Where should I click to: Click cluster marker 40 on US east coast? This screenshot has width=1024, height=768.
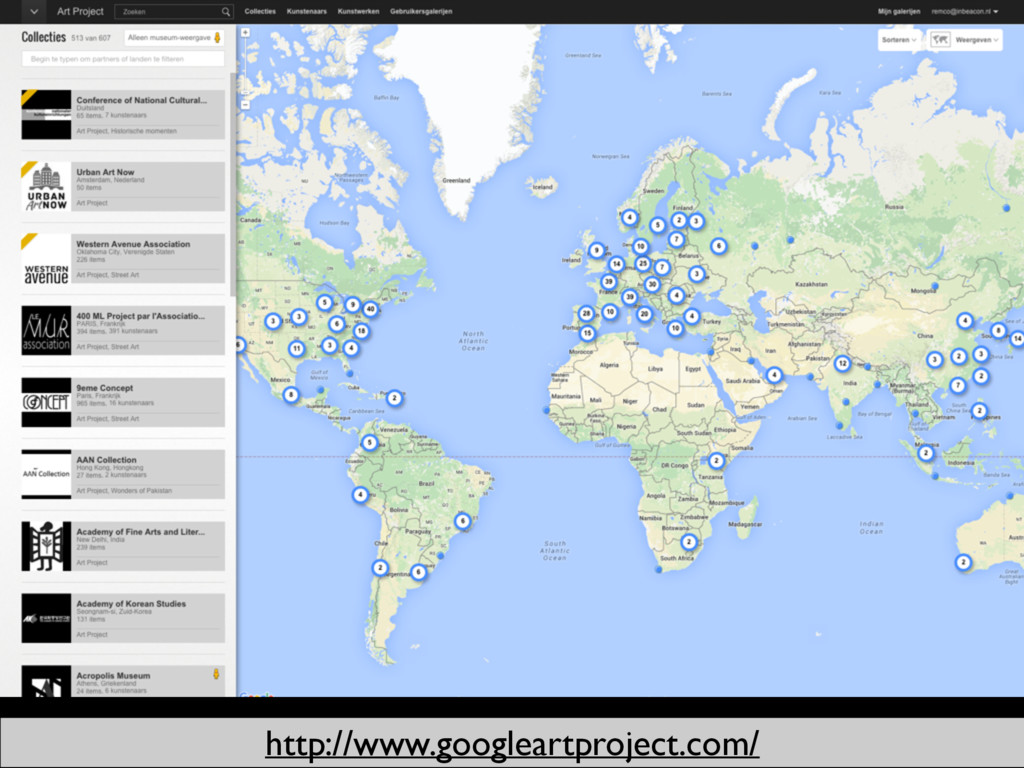coord(370,309)
